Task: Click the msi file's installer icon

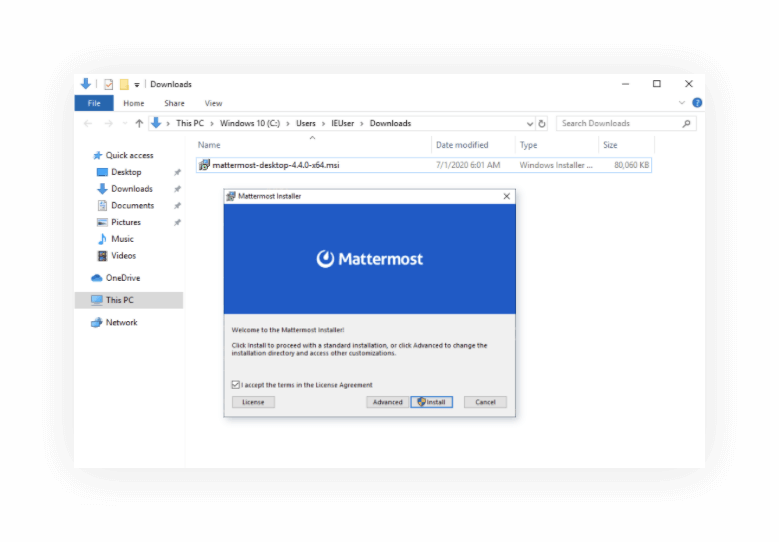Action: click(x=204, y=165)
